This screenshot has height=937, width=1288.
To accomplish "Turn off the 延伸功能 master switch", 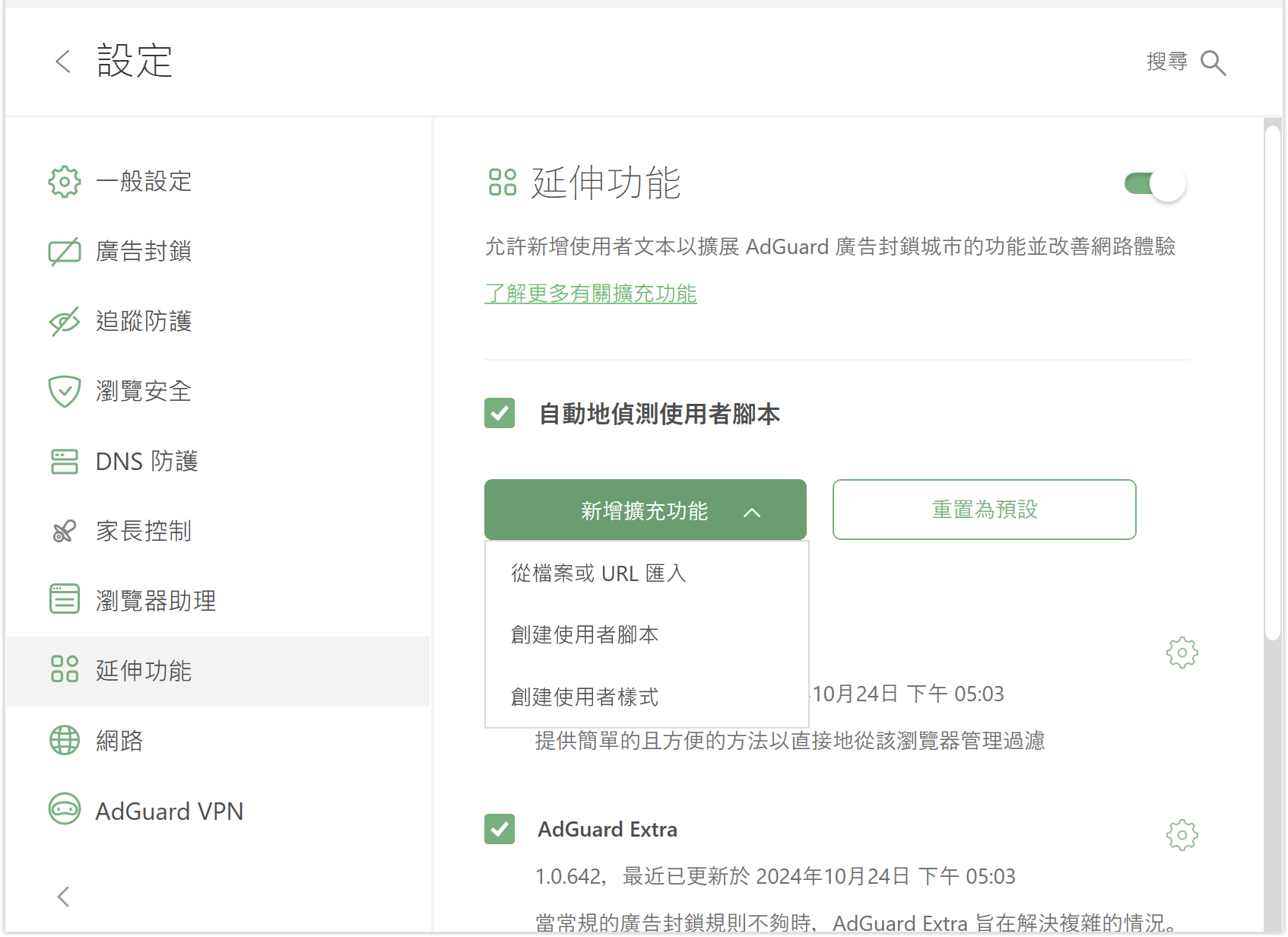I will click(x=1156, y=184).
